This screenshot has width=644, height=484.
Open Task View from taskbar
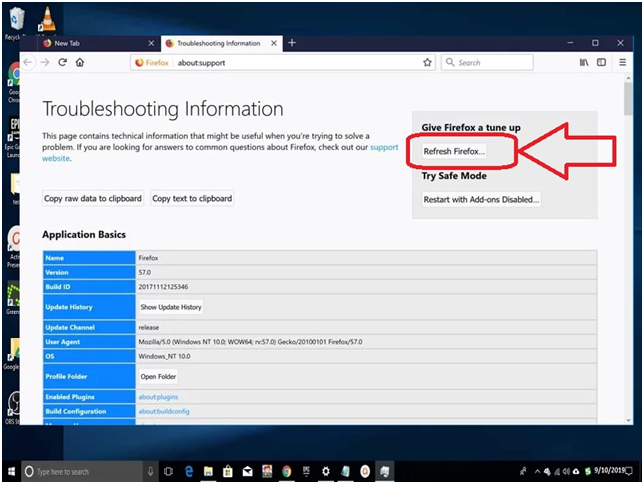tap(168, 472)
